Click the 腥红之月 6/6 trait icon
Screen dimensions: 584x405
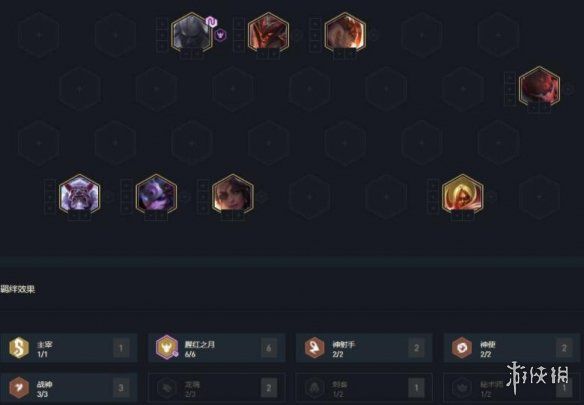click(167, 347)
